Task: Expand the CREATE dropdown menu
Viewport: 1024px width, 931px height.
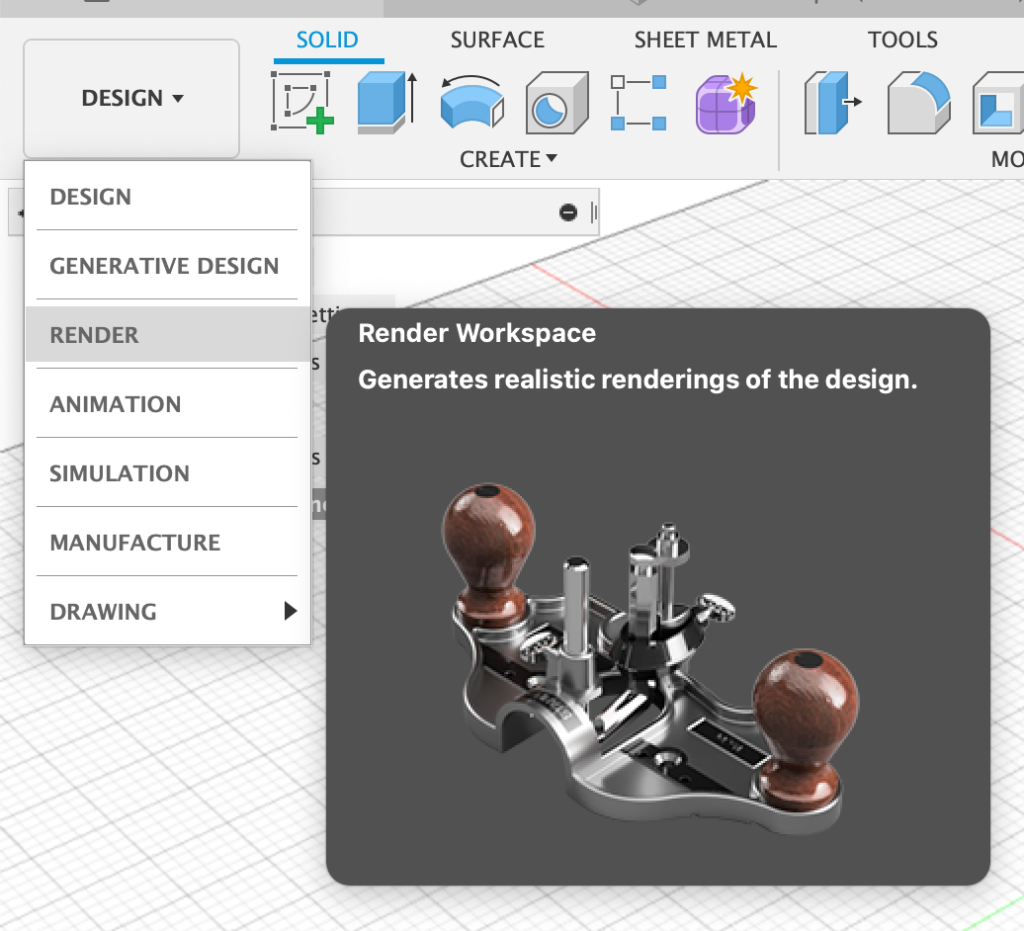Action: coord(508,159)
